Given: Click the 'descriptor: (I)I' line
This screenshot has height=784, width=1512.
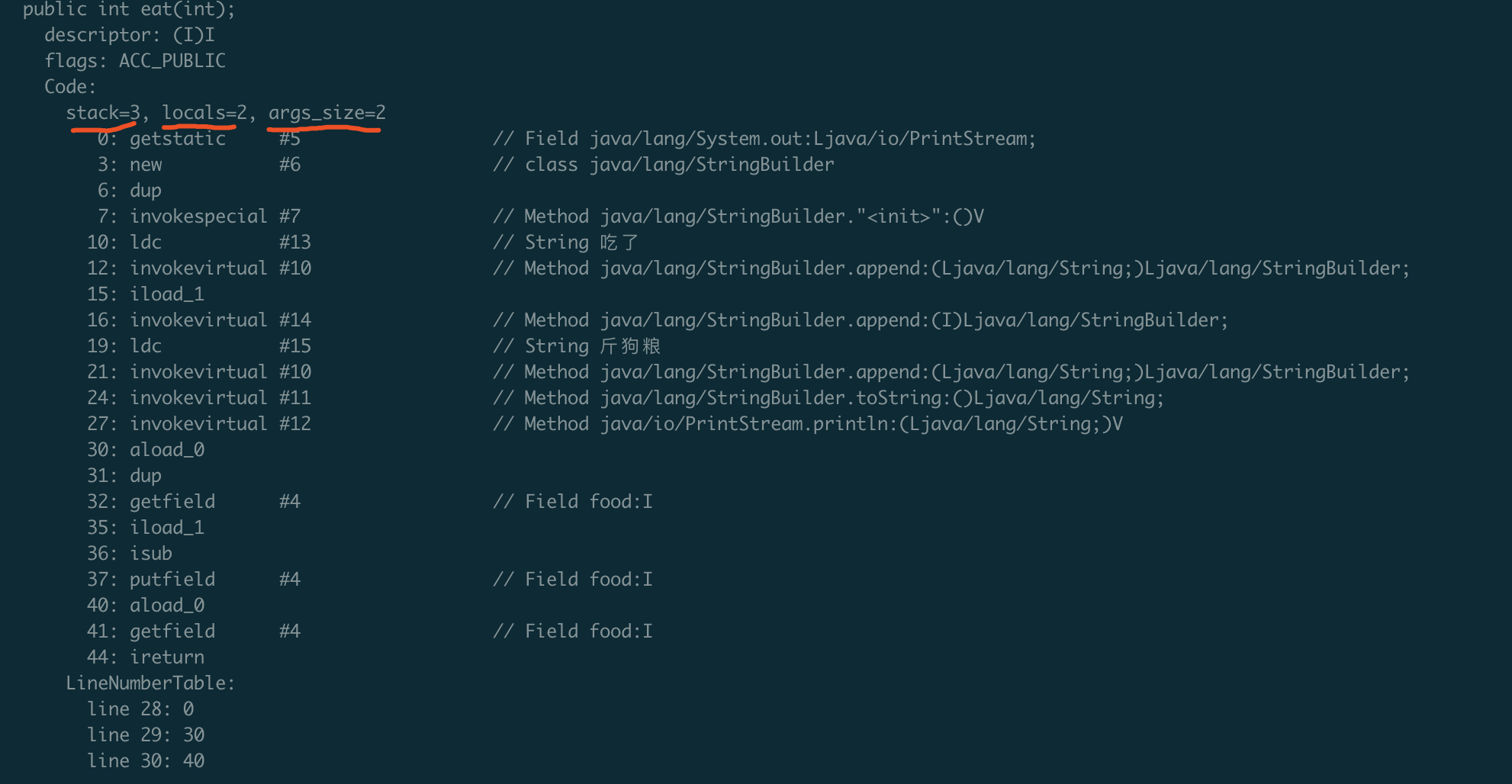Looking at the screenshot, I should 129,35.
